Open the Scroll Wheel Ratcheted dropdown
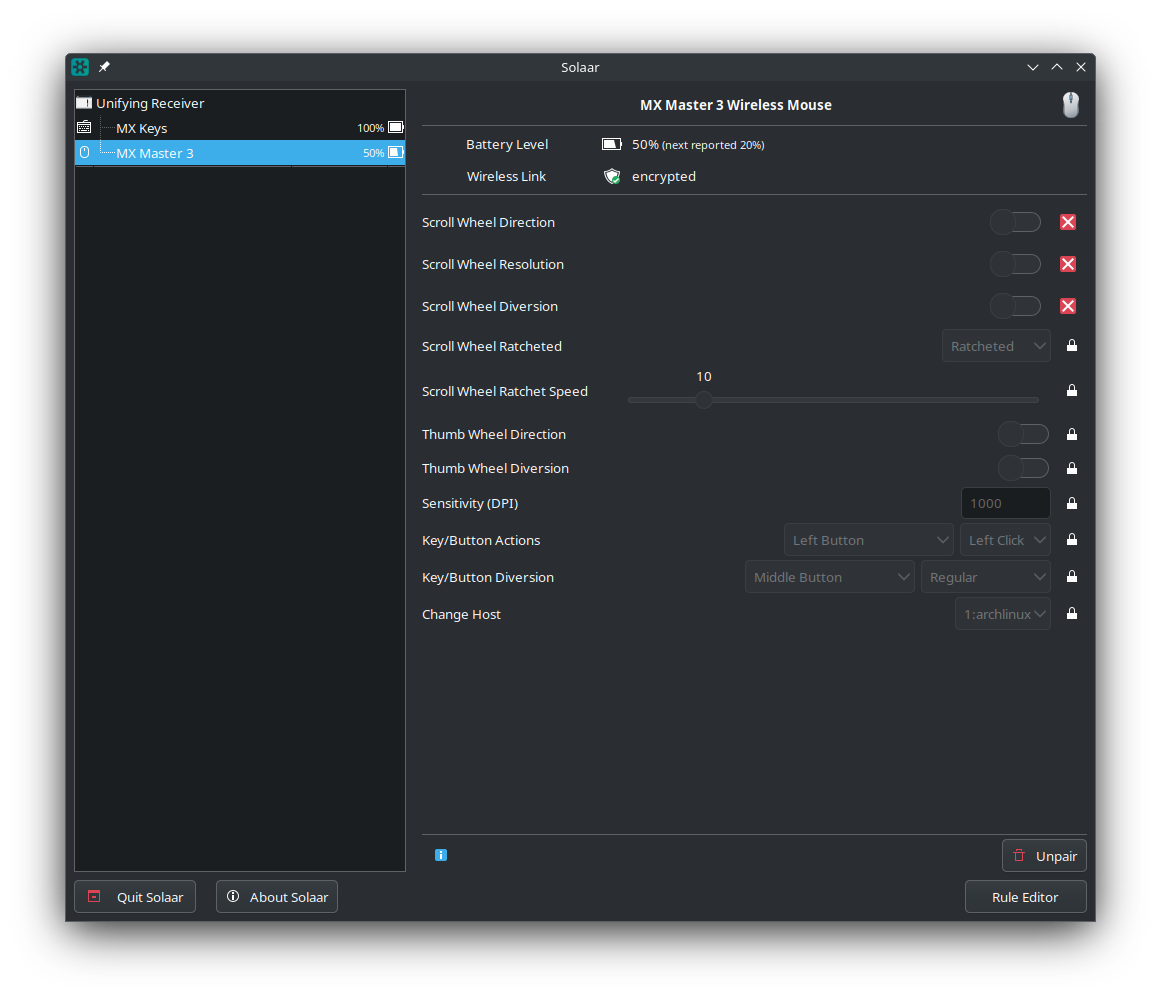The height and width of the screenshot is (999, 1161). (996, 346)
